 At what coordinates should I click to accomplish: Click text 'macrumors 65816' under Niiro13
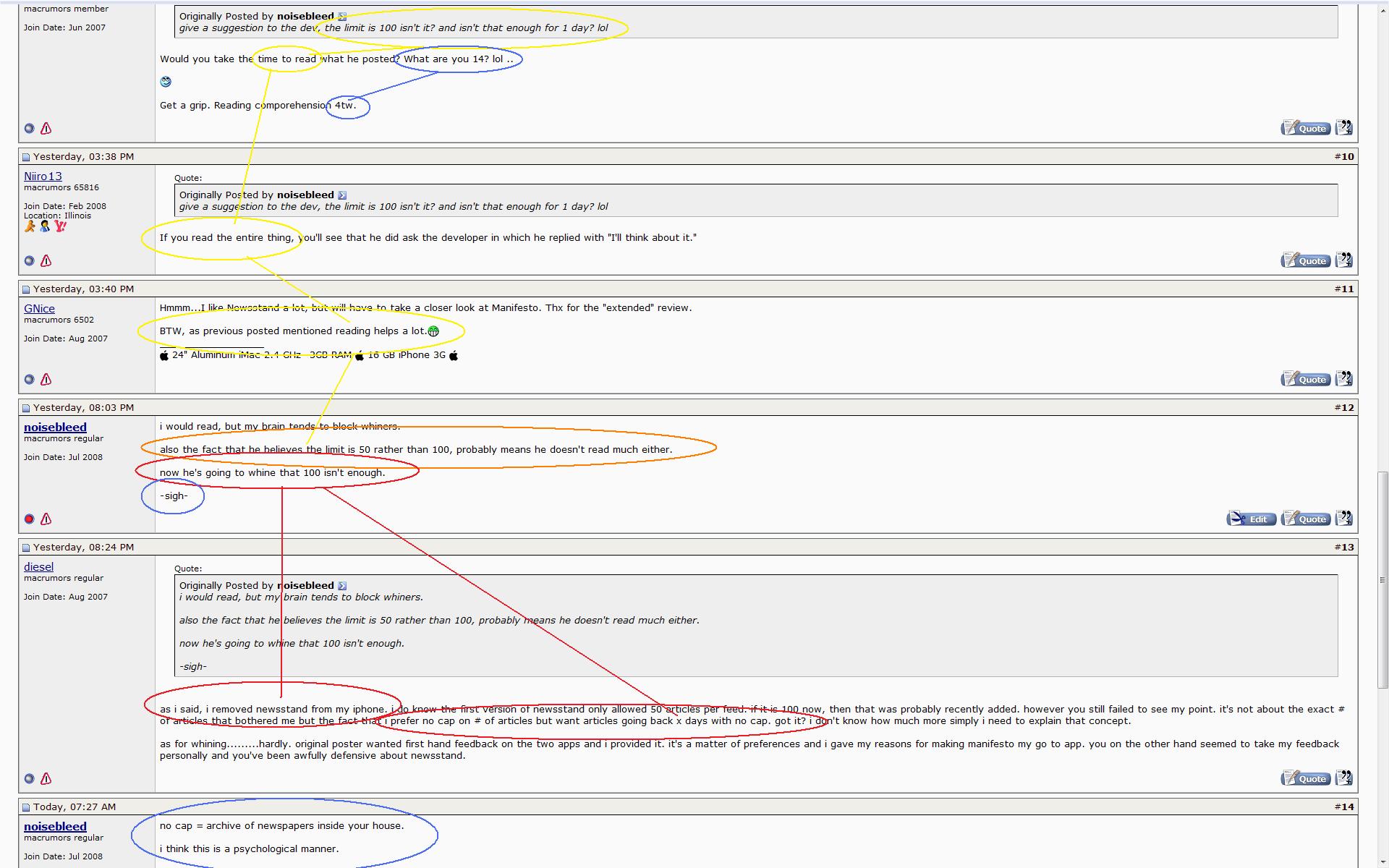(x=61, y=187)
